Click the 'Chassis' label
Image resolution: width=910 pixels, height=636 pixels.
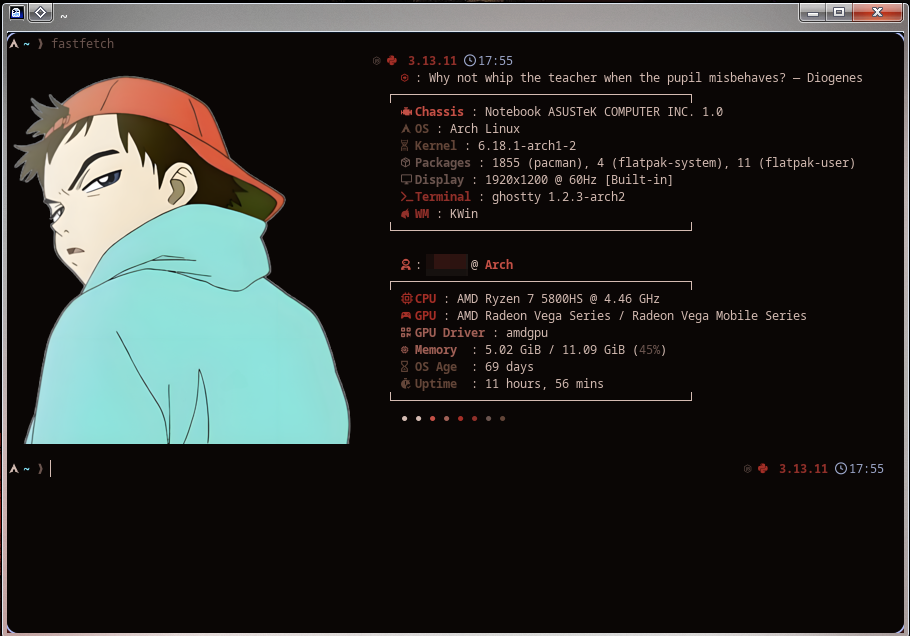coord(439,111)
